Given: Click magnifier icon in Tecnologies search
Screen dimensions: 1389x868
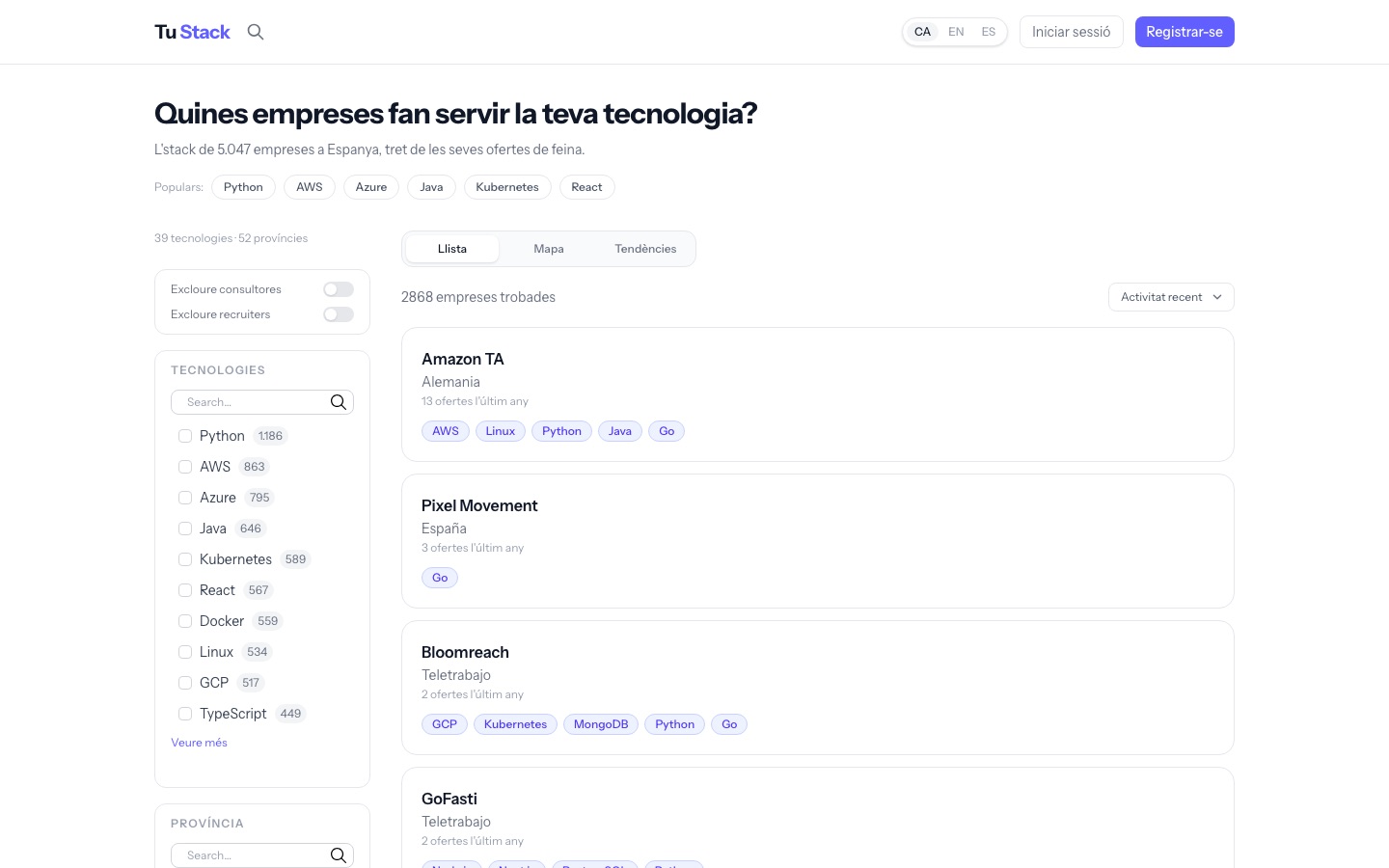Looking at the screenshot, I should (x=339, y=402).
